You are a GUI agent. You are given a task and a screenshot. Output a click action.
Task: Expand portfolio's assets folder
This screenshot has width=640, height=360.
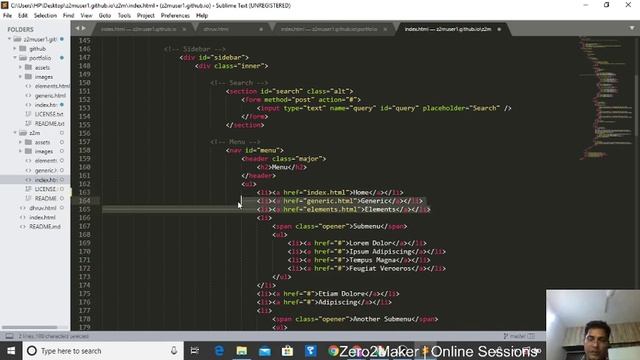click(20, 67)
